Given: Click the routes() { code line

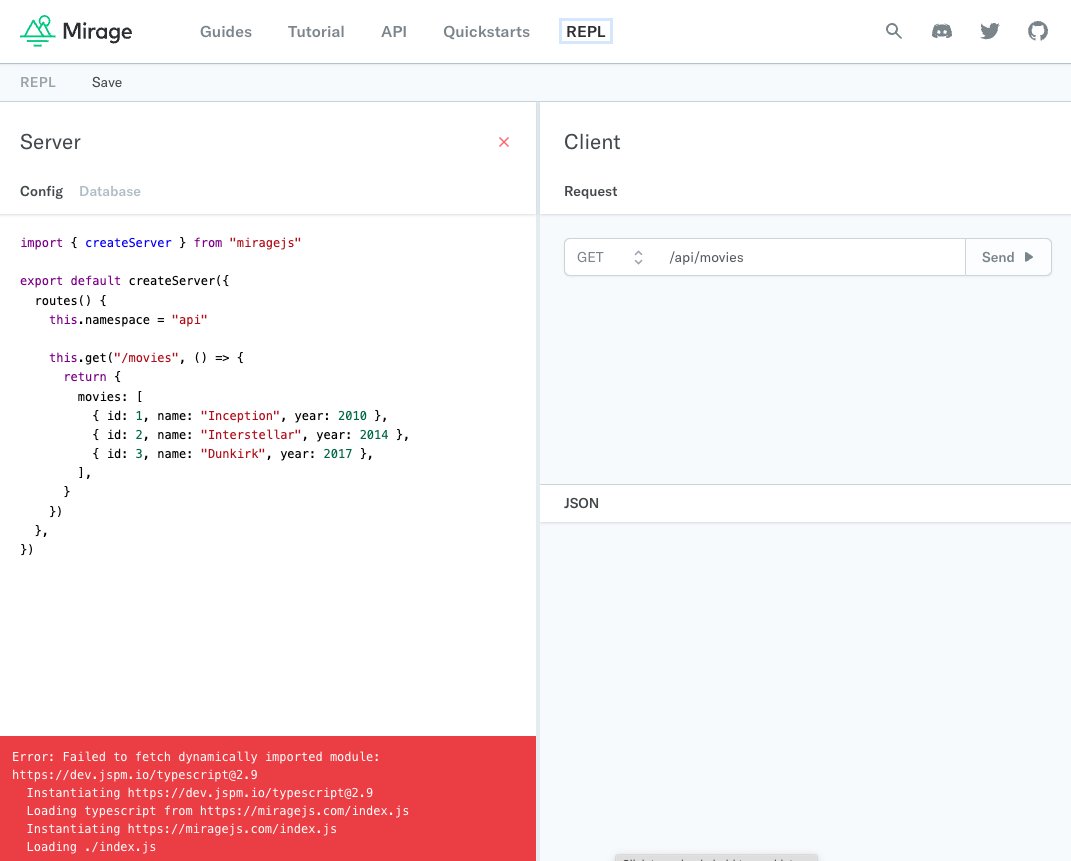Looking at the screenshot, I should coord(71,300).
